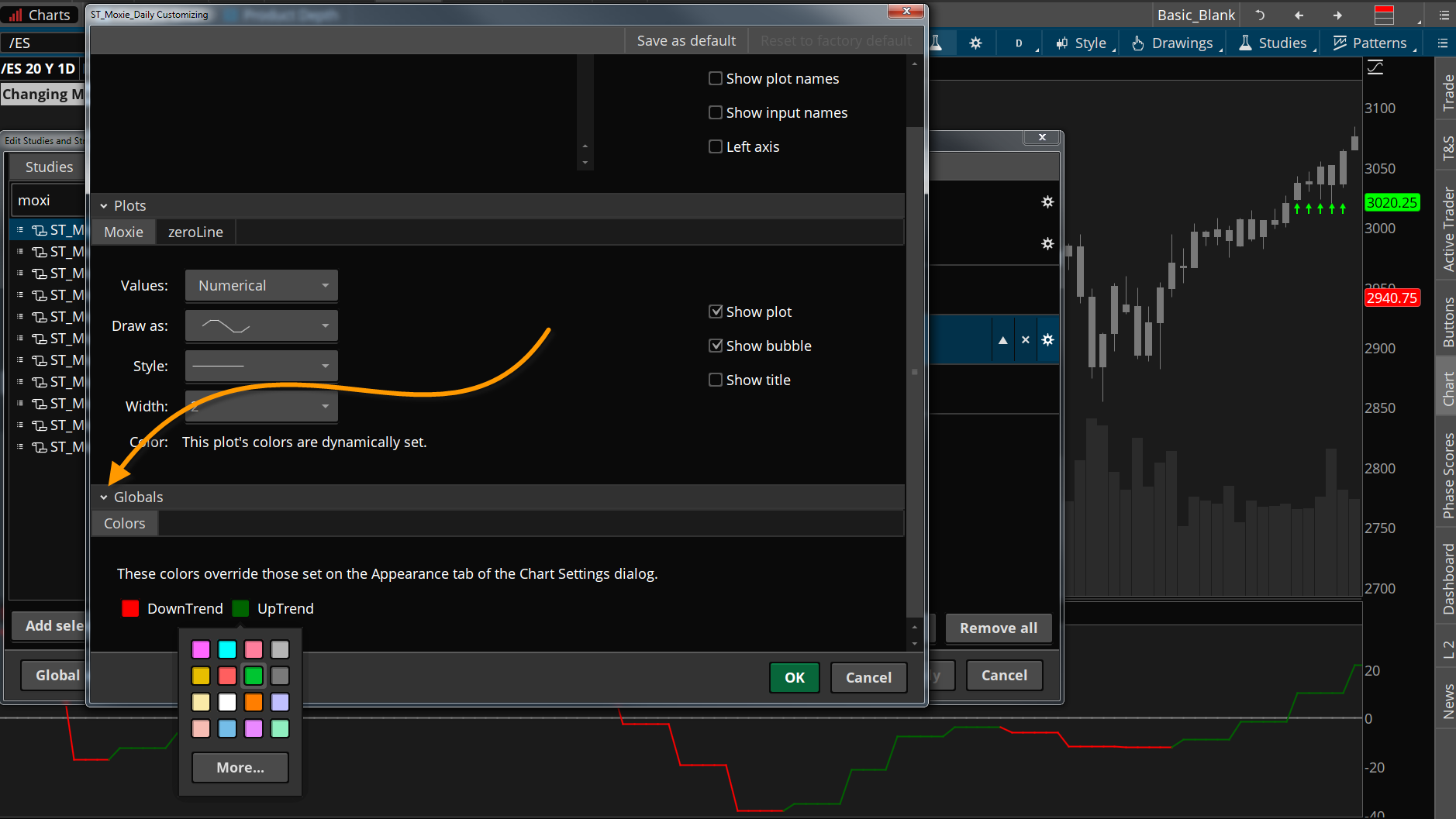Open the Draw as dropdown
Viewport: 1456px width, 819px height.
(x=261, y=325)
